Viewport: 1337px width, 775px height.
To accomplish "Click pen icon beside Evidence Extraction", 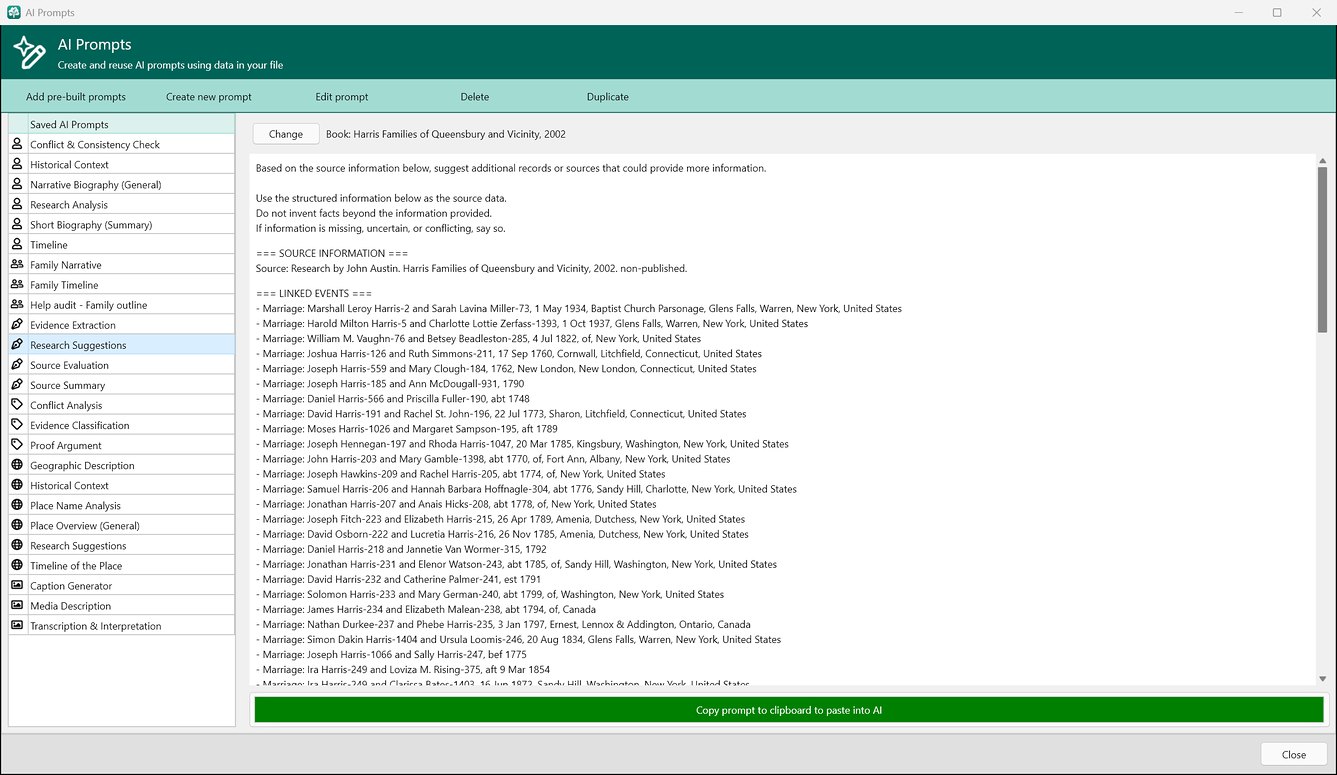I will coord(17,324).
